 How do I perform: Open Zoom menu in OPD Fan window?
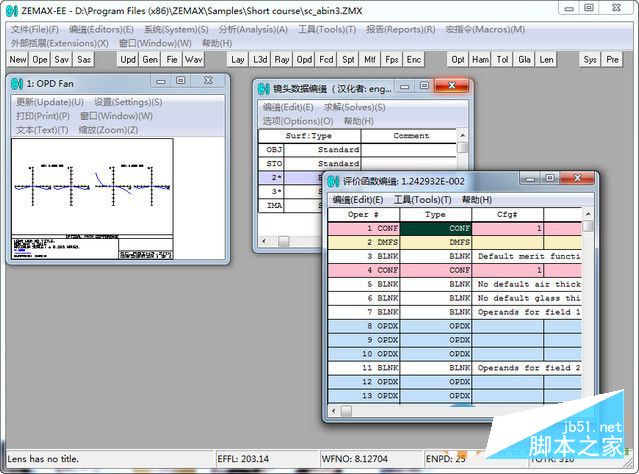coord(108,130)
